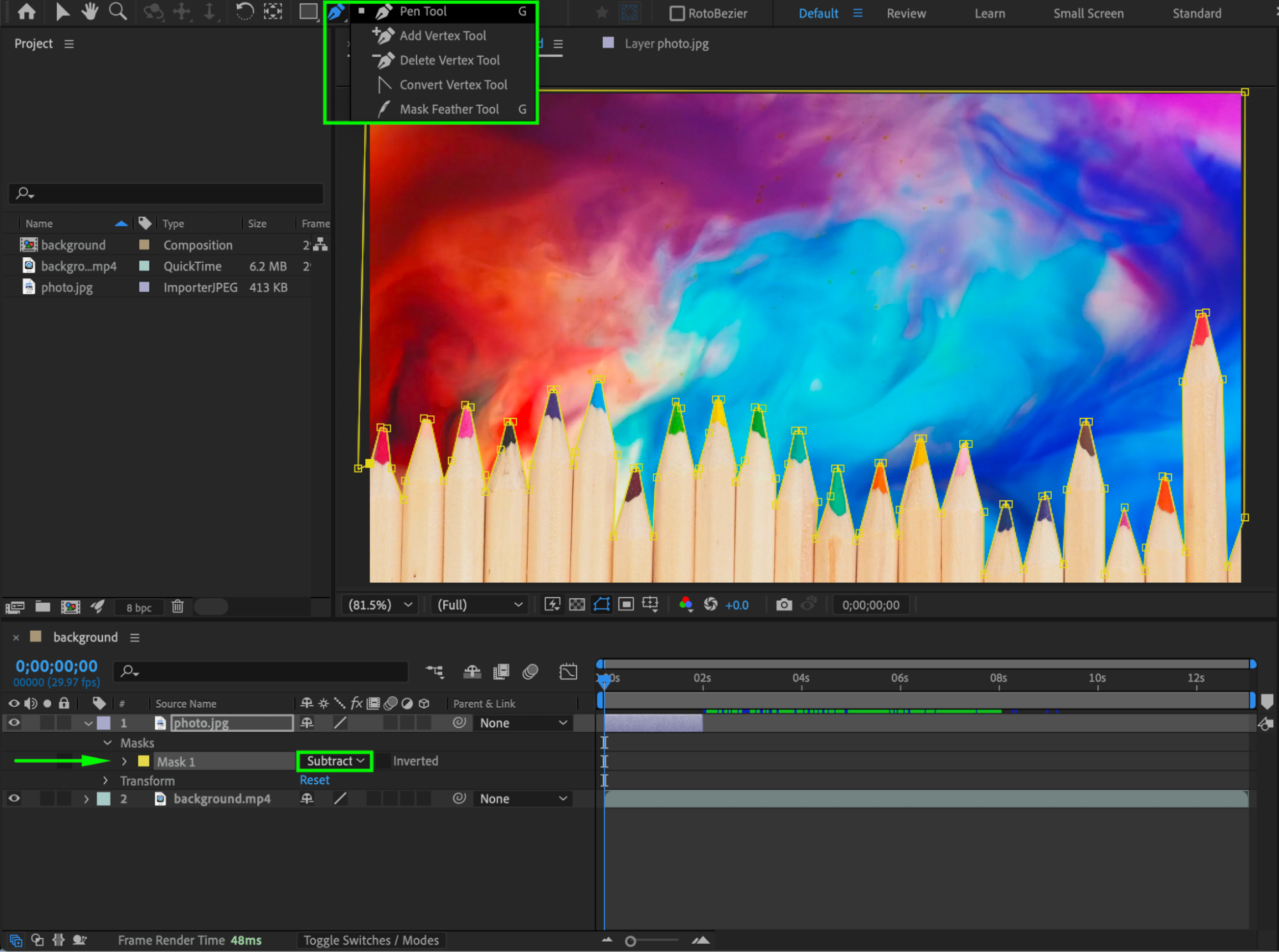Viewport: 1279px width, 952px height.
Task: Select the Hand tool
Action: (90, 12)
